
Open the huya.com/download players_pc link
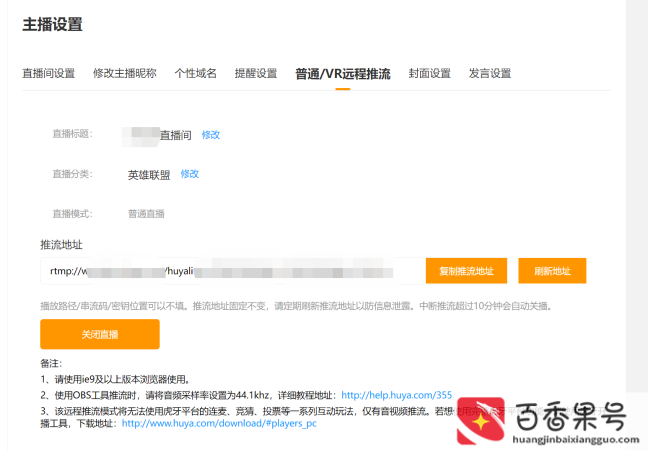tap(219, 424)
